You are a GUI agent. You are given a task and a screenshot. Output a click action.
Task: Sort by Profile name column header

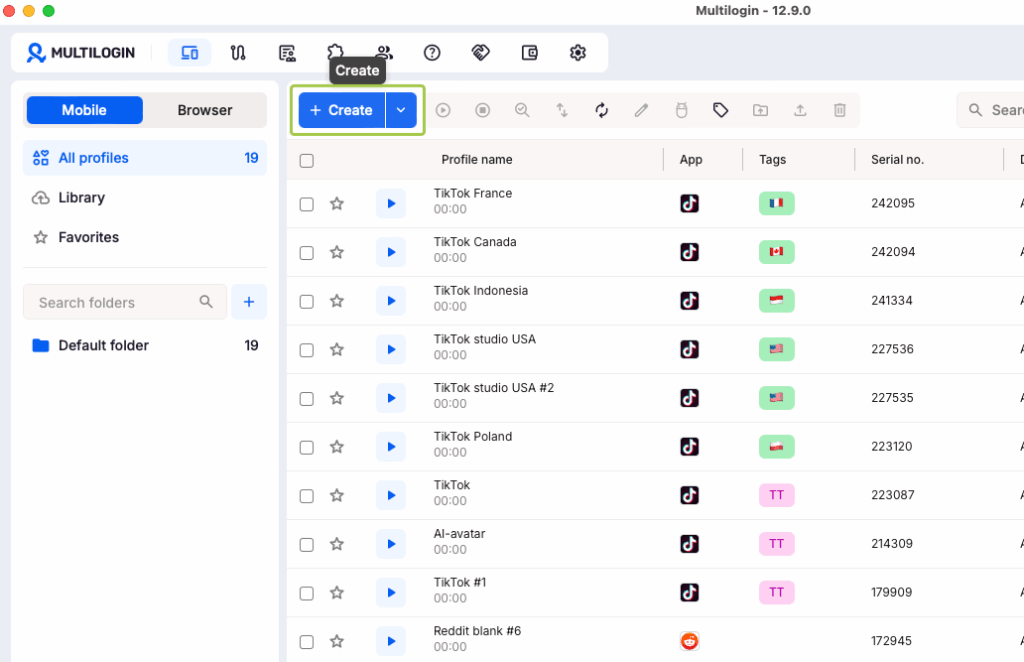coord(477,160)
